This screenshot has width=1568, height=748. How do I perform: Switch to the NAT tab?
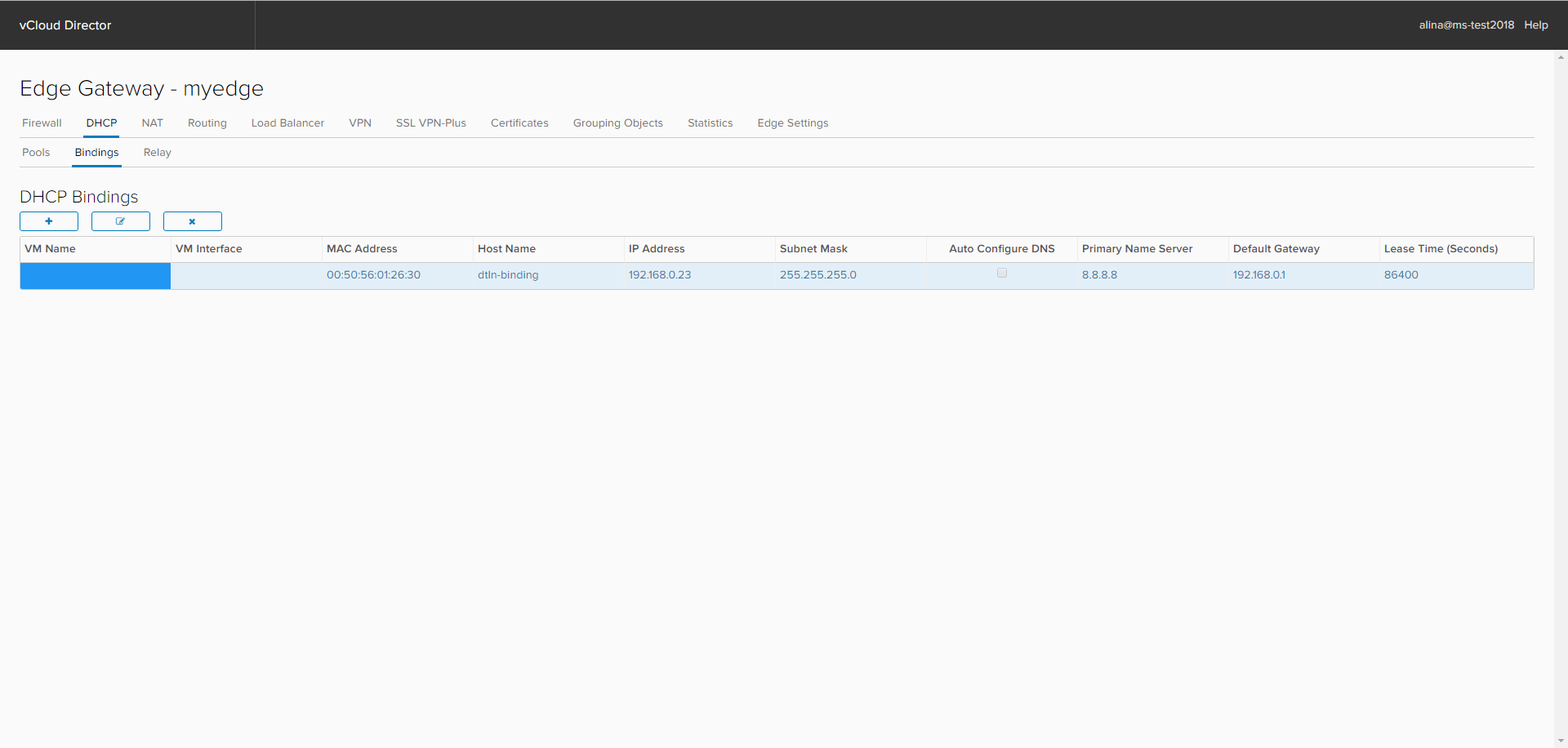click(152, 122)
